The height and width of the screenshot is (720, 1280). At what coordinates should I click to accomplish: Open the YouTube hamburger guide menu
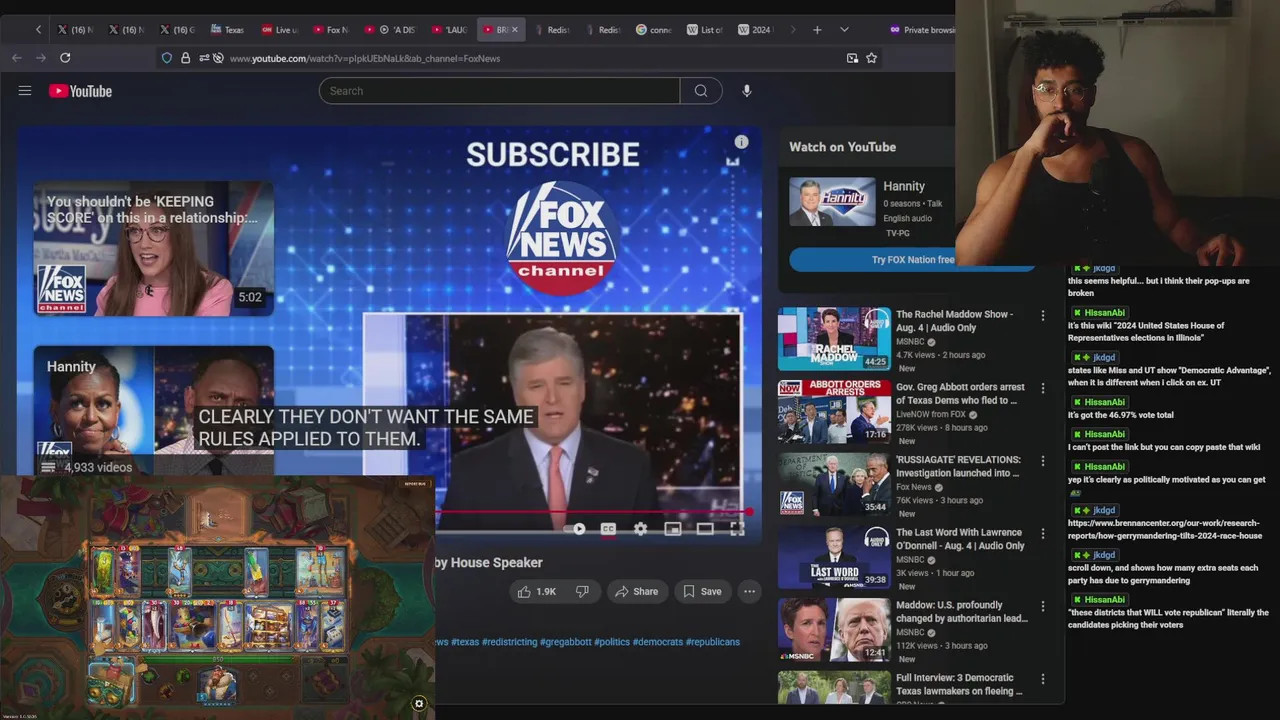pos(25,91)
